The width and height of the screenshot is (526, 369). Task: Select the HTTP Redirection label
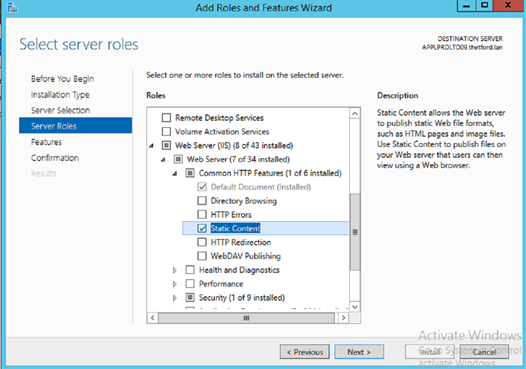tap(241, 242)
